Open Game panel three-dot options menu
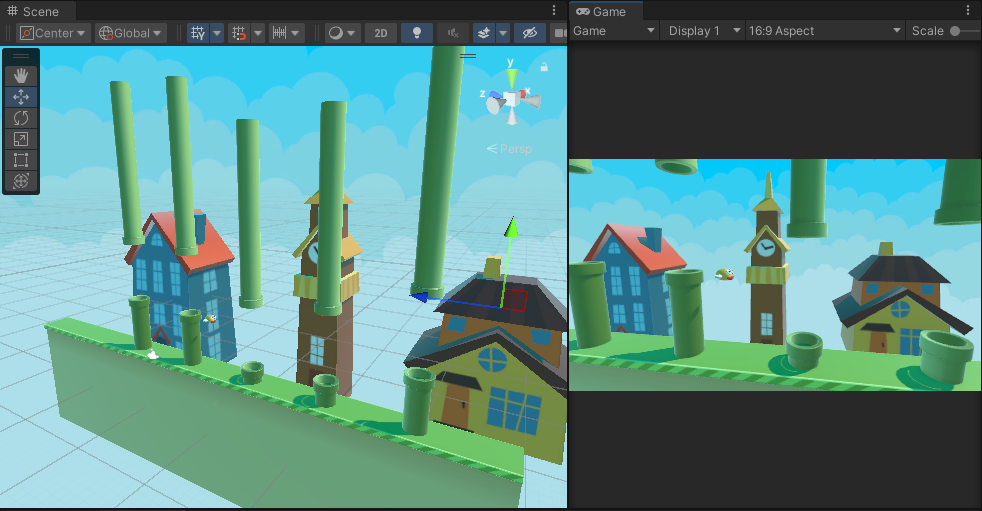 (968, 11)
